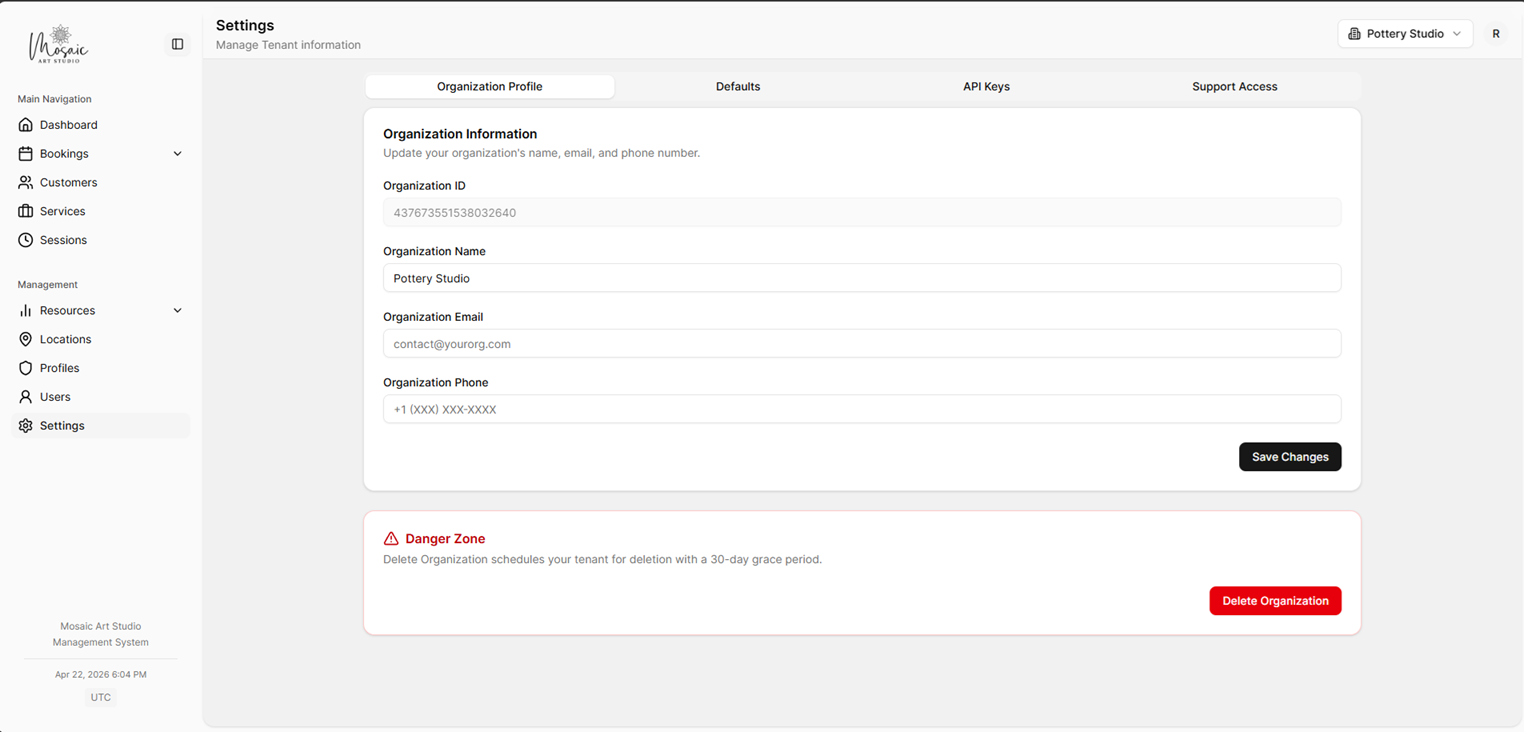This screenshot has height=732, width=1524.
Task: Switch to the API Keys tab
Action: pos(986,86)
